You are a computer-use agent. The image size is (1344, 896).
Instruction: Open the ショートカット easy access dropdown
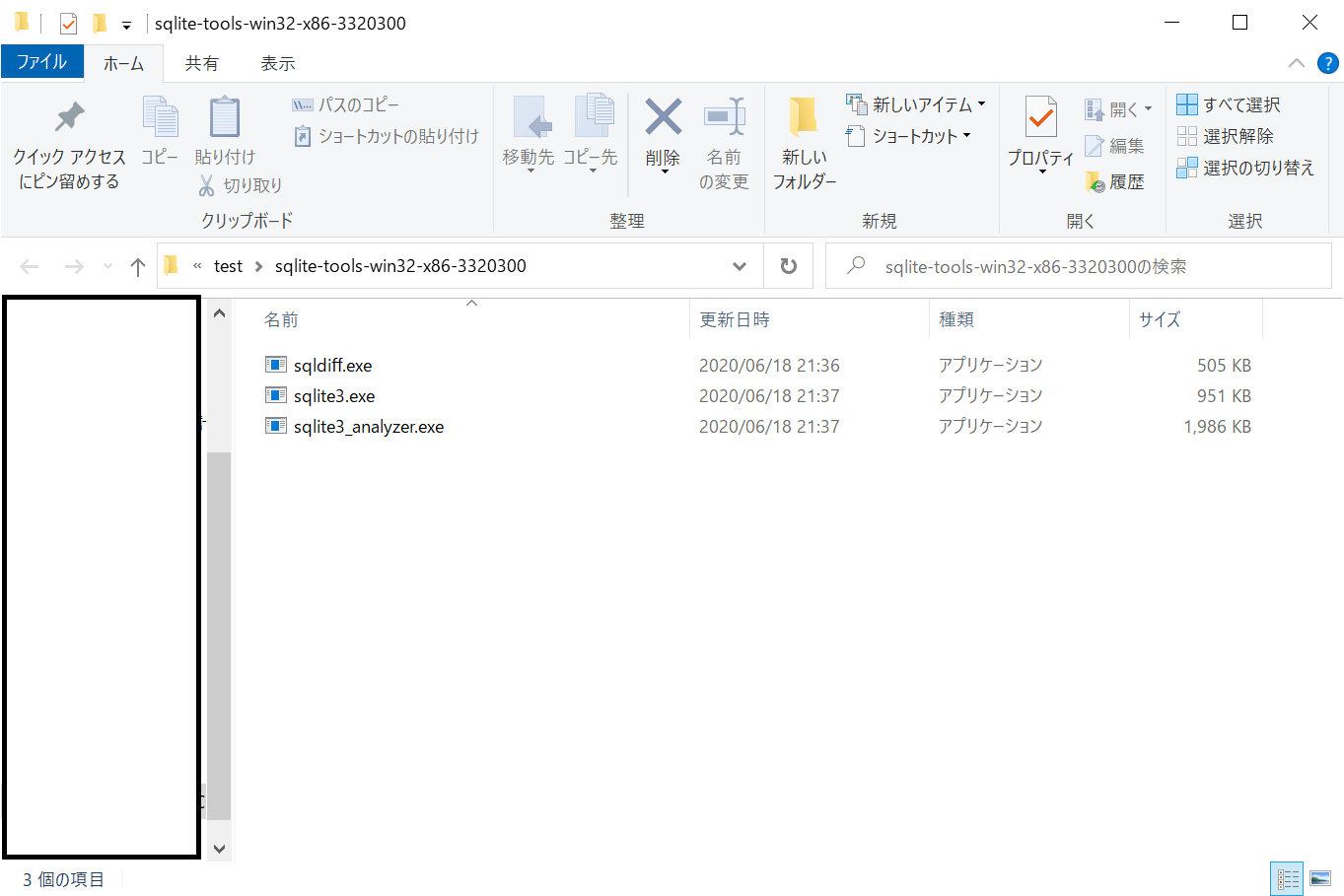coord(909,136)
